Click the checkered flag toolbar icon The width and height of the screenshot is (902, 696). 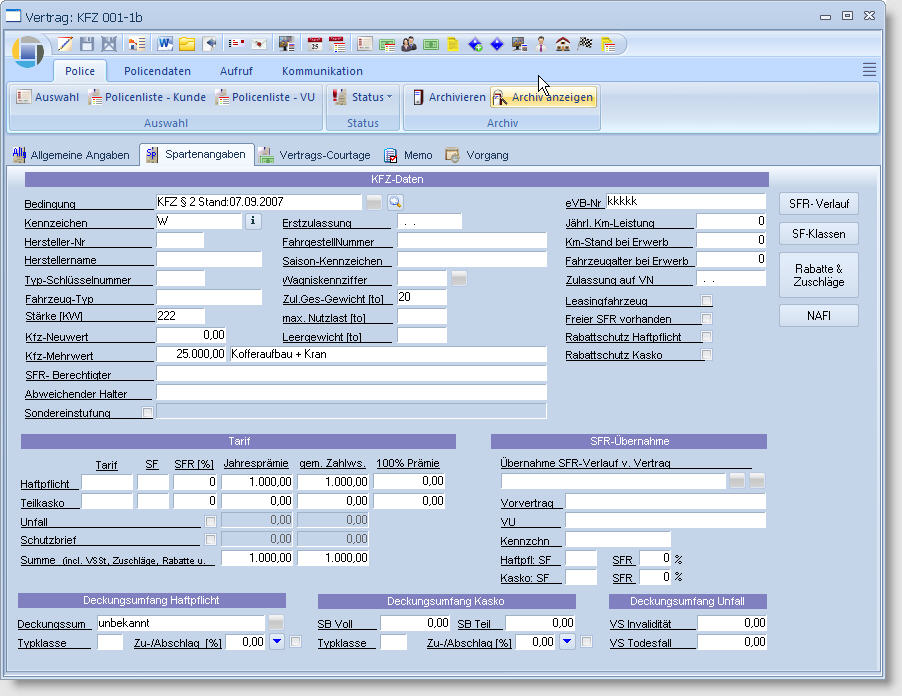click(x=585, y=44)
